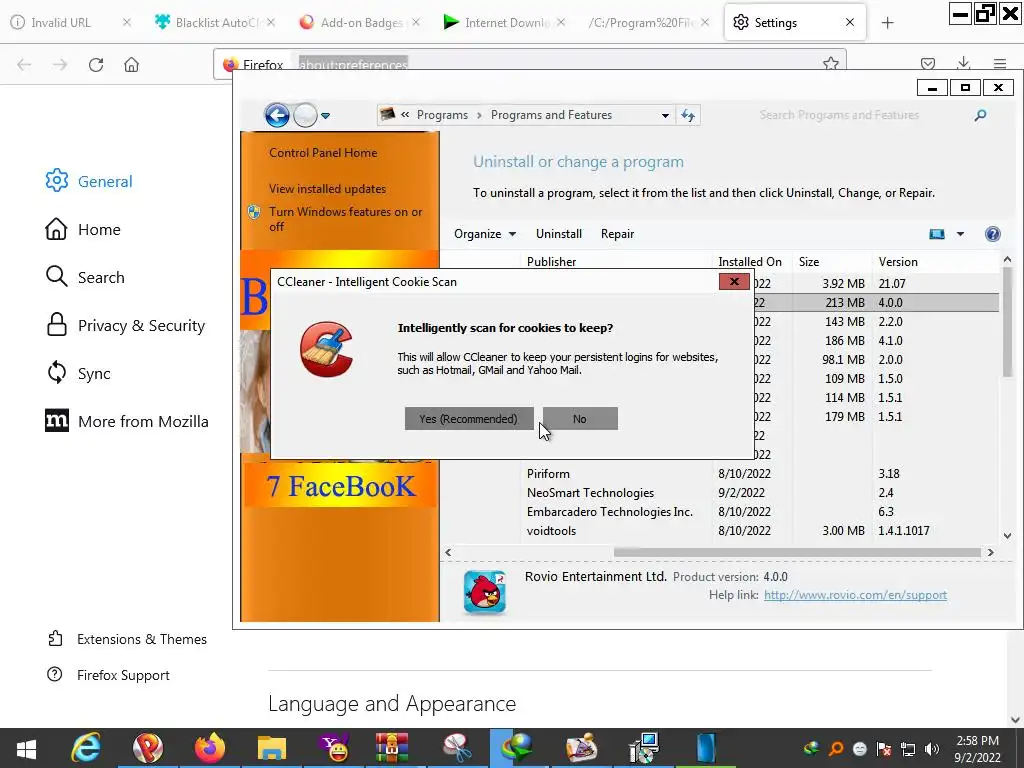Viewport: 1024px width, 768px height.
Task: Open a new Firefox tab
Action: coord(887,23)
